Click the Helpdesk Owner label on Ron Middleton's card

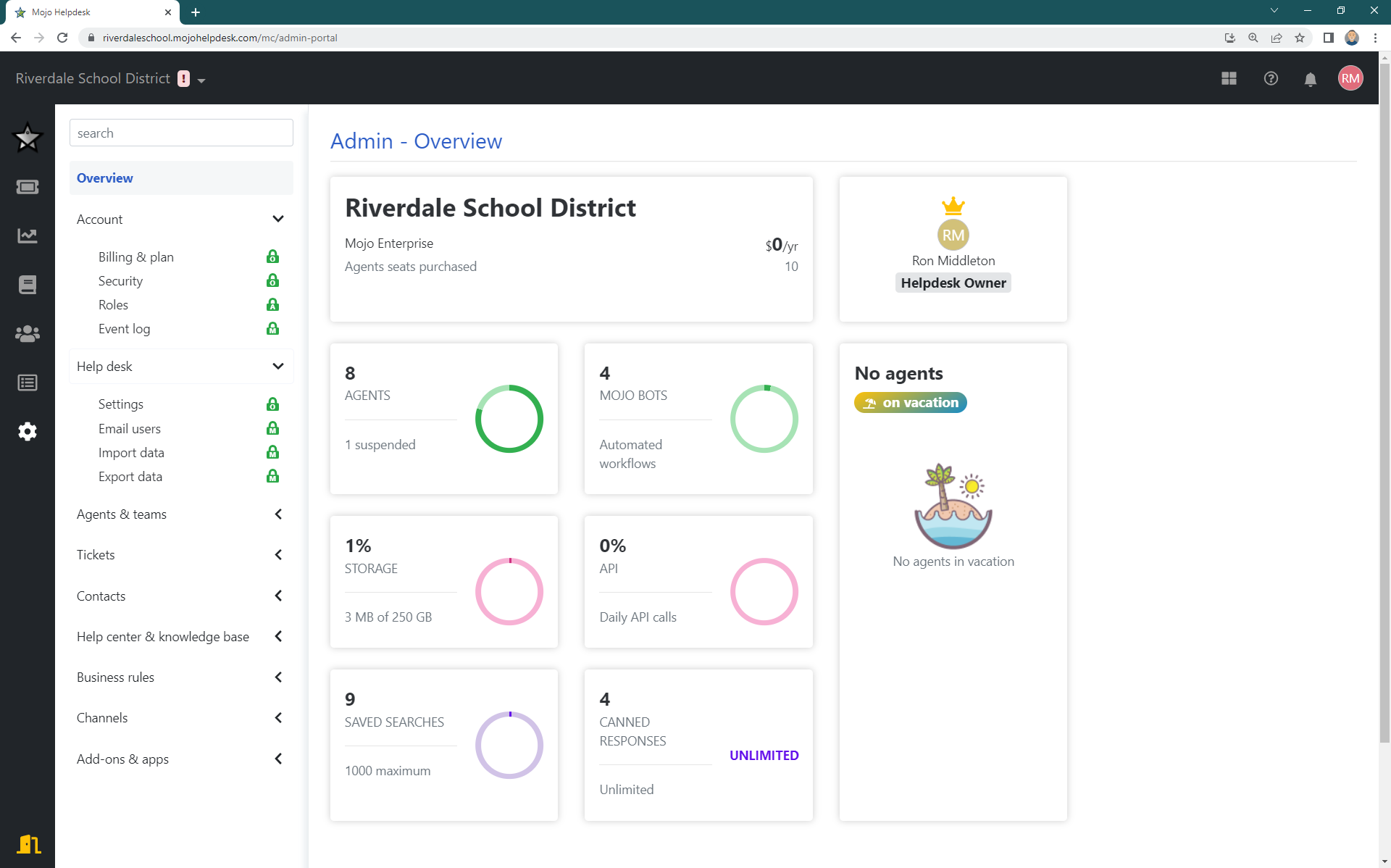coord(953,283)
